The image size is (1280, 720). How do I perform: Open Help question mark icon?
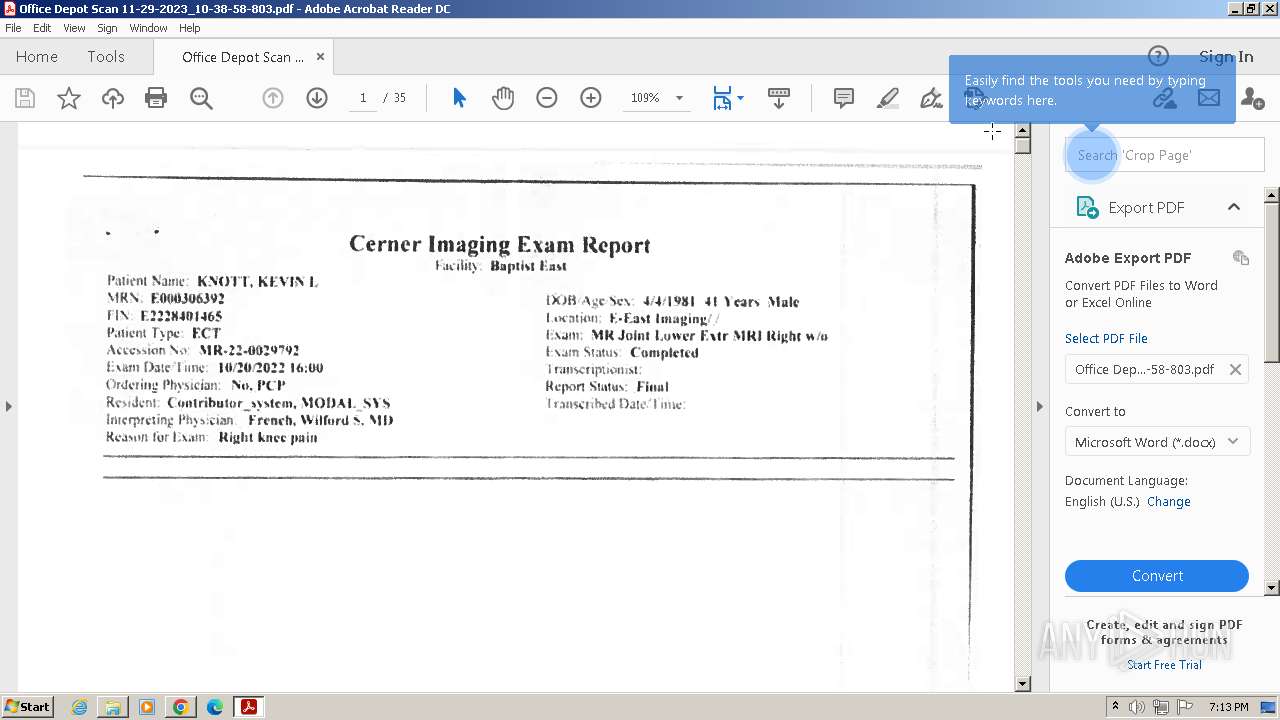pyautogui.click(x=1158, y=56)
